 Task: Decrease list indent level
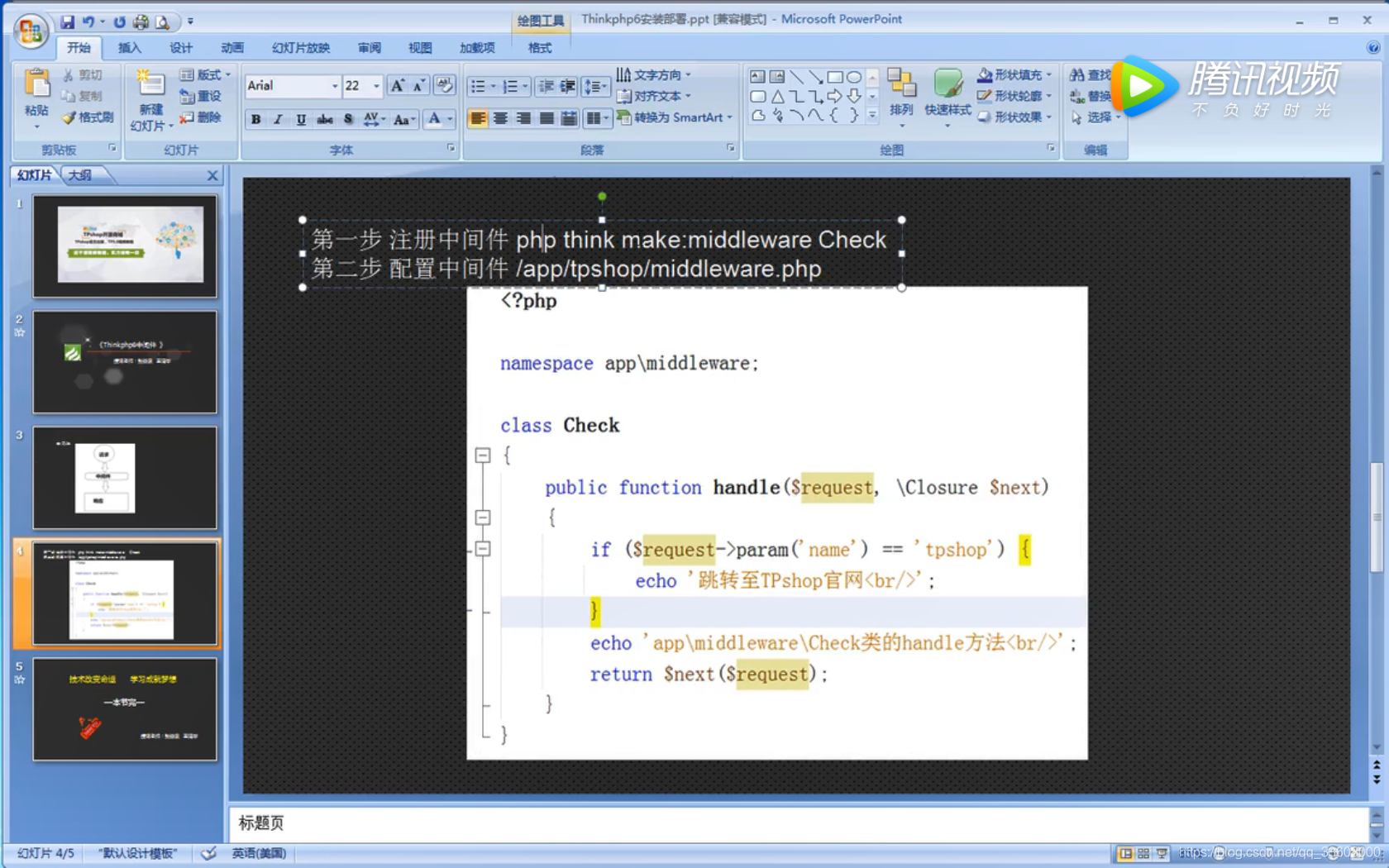546,86
